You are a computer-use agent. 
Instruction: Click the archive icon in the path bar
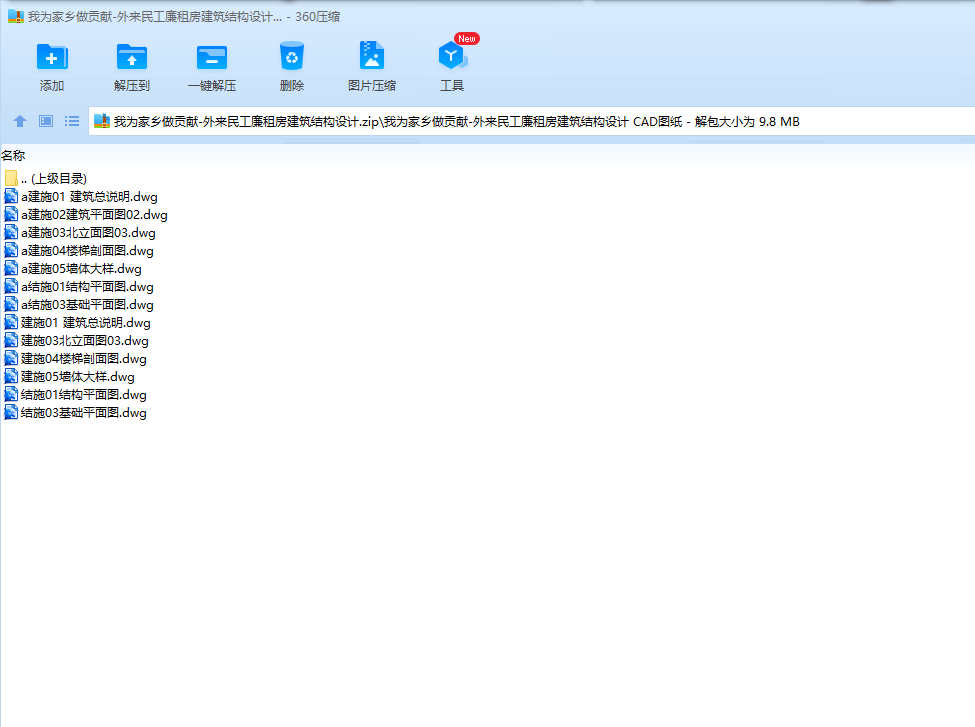click(102, 121)
